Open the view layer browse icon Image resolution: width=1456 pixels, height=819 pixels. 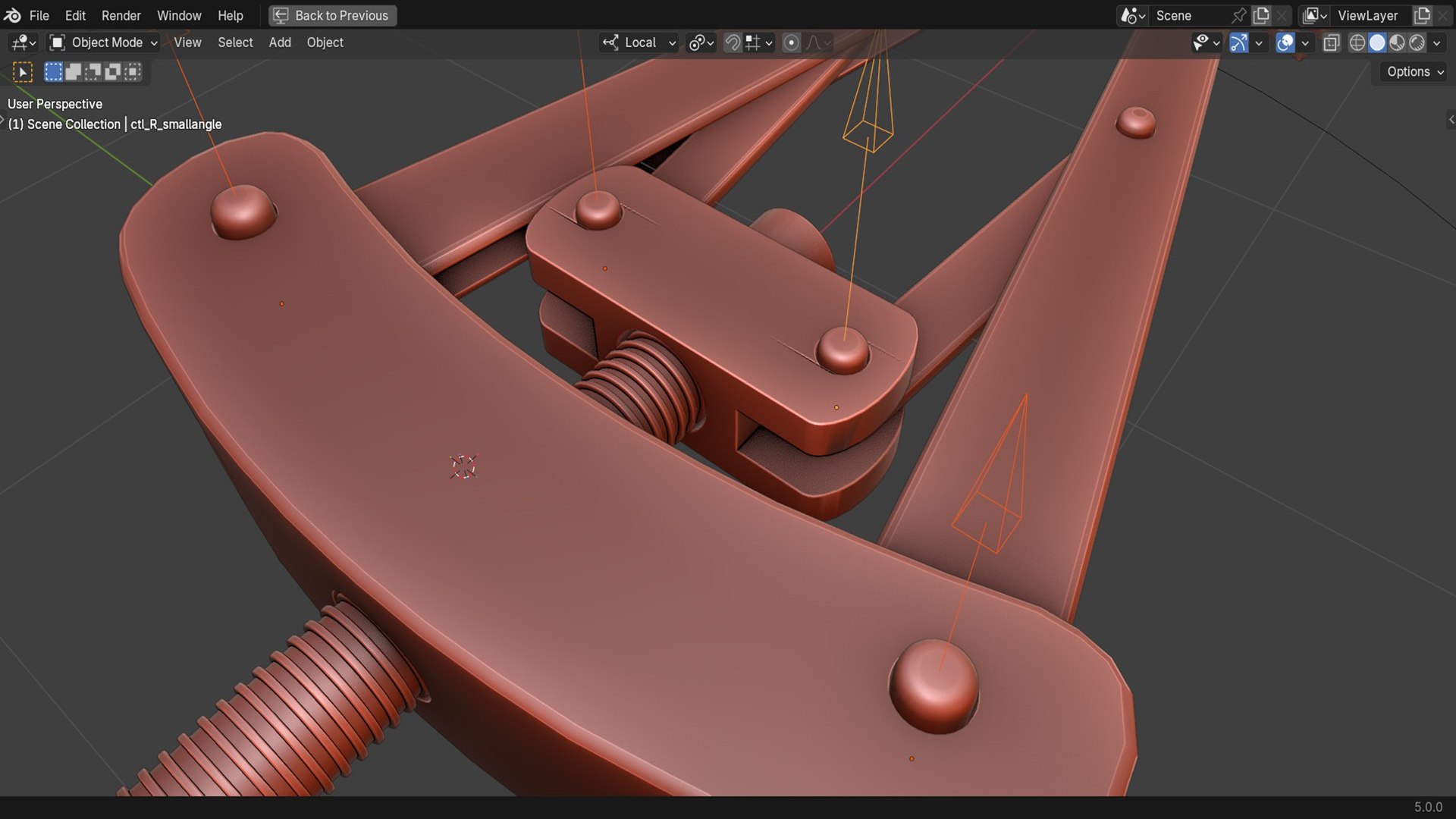[1315, 15]
